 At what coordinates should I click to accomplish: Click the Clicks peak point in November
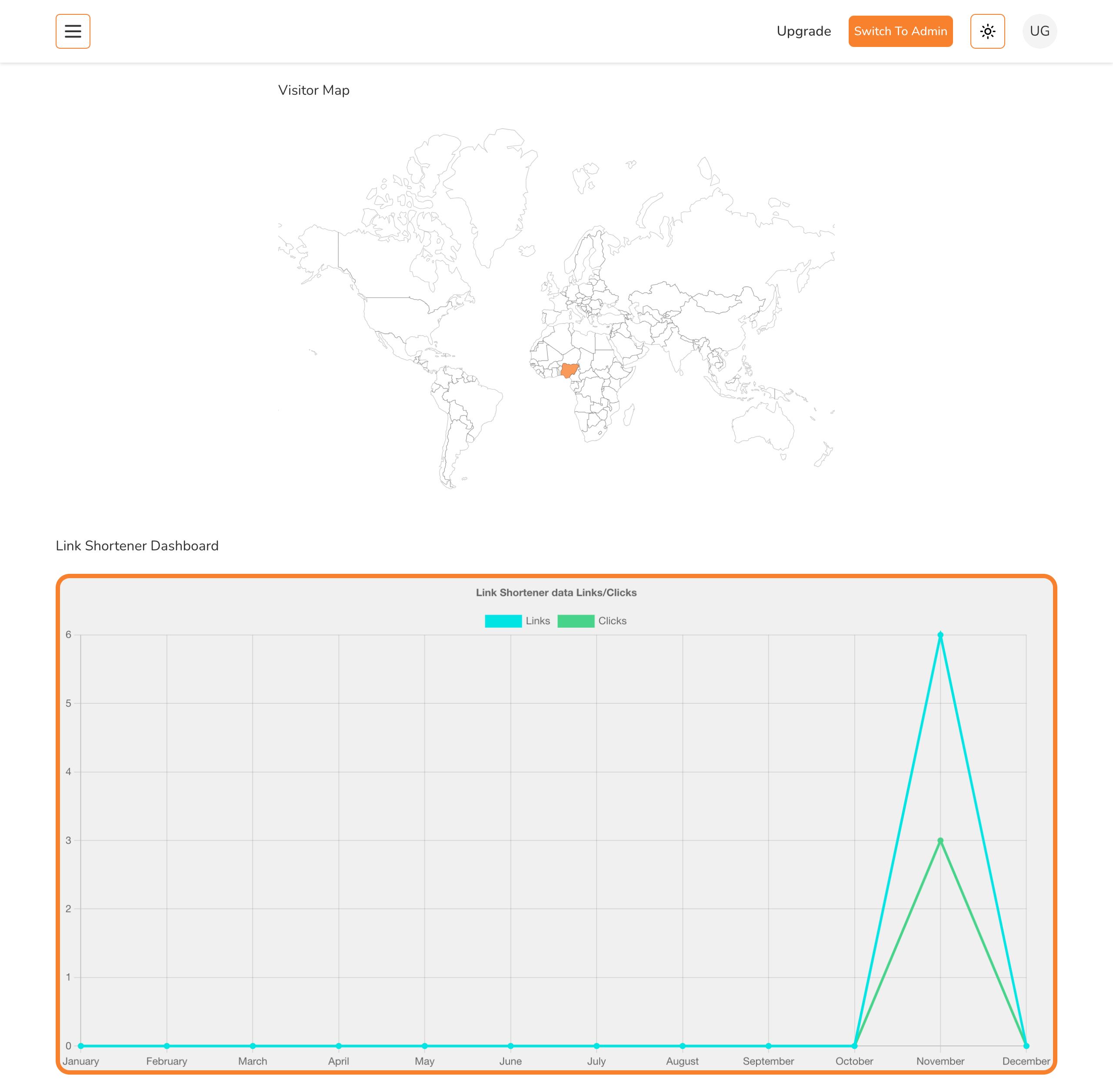[940, 841]
